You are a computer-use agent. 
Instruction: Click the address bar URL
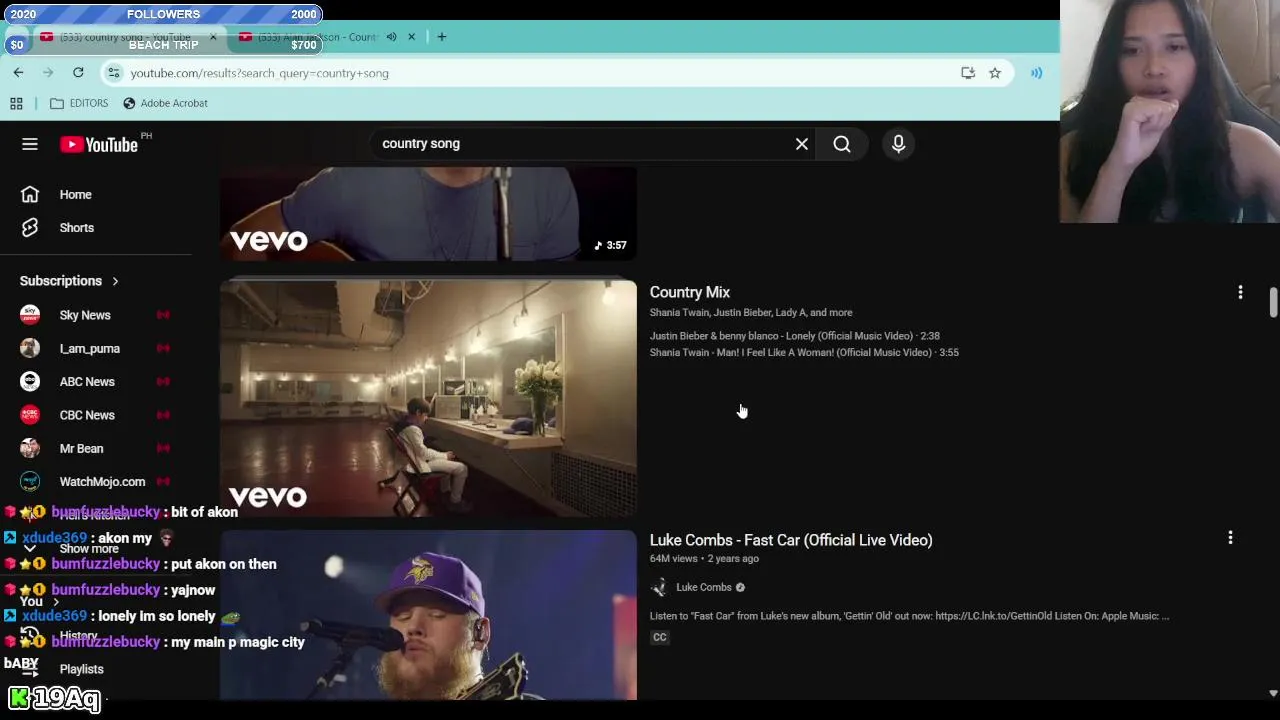[x=259, y=73]
